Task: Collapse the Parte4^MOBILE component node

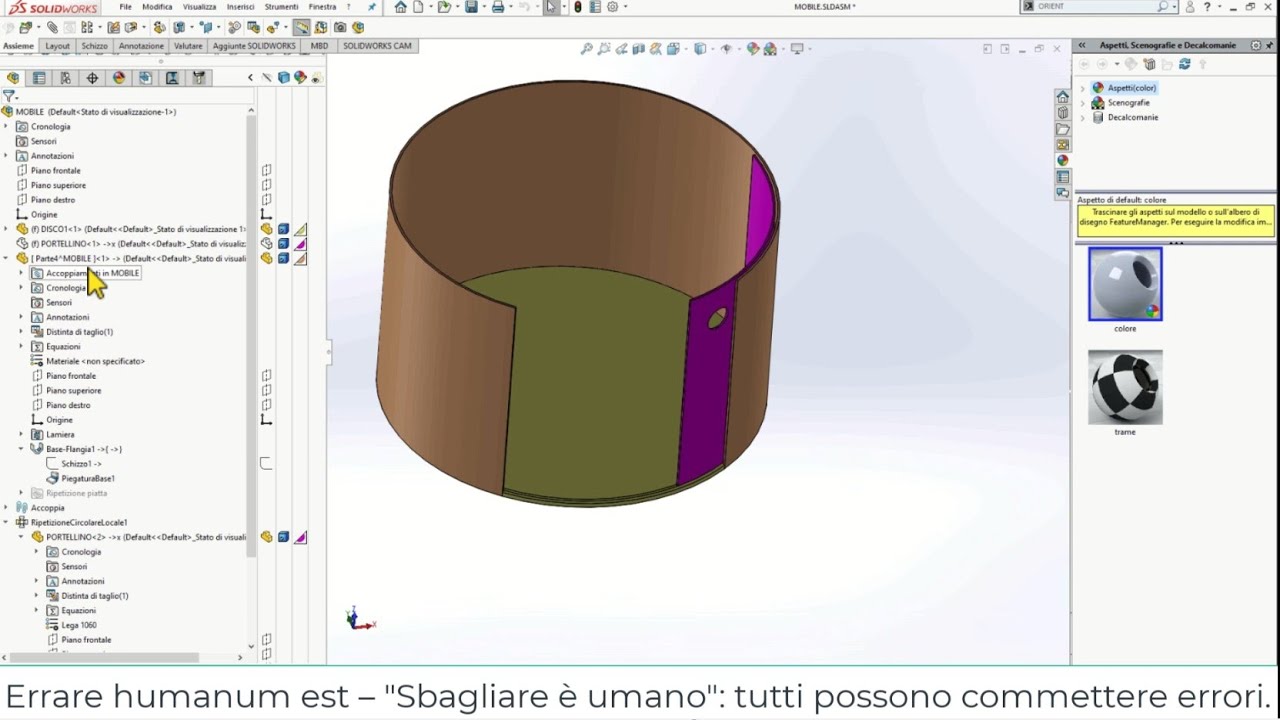Action: tap(6, 258)
